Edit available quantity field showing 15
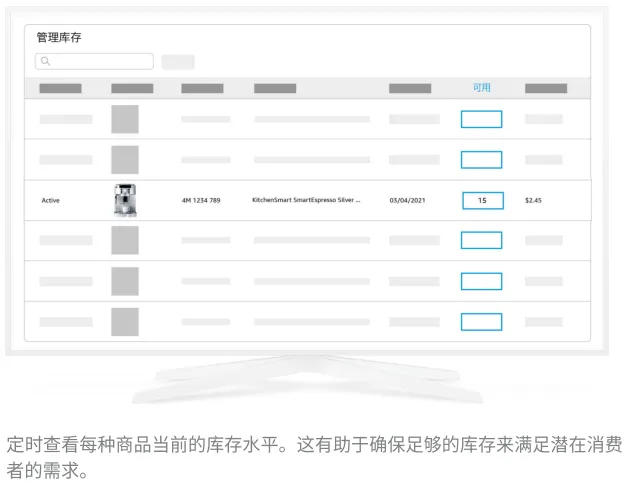629x487 pixels. click(483, 201)
